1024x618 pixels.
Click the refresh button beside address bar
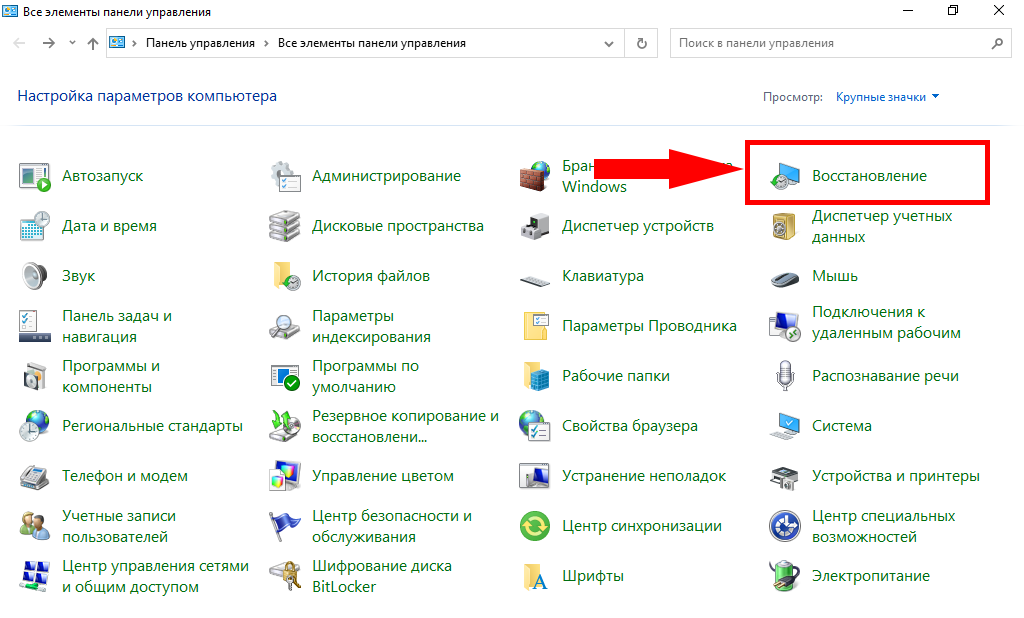click(641, 44)
